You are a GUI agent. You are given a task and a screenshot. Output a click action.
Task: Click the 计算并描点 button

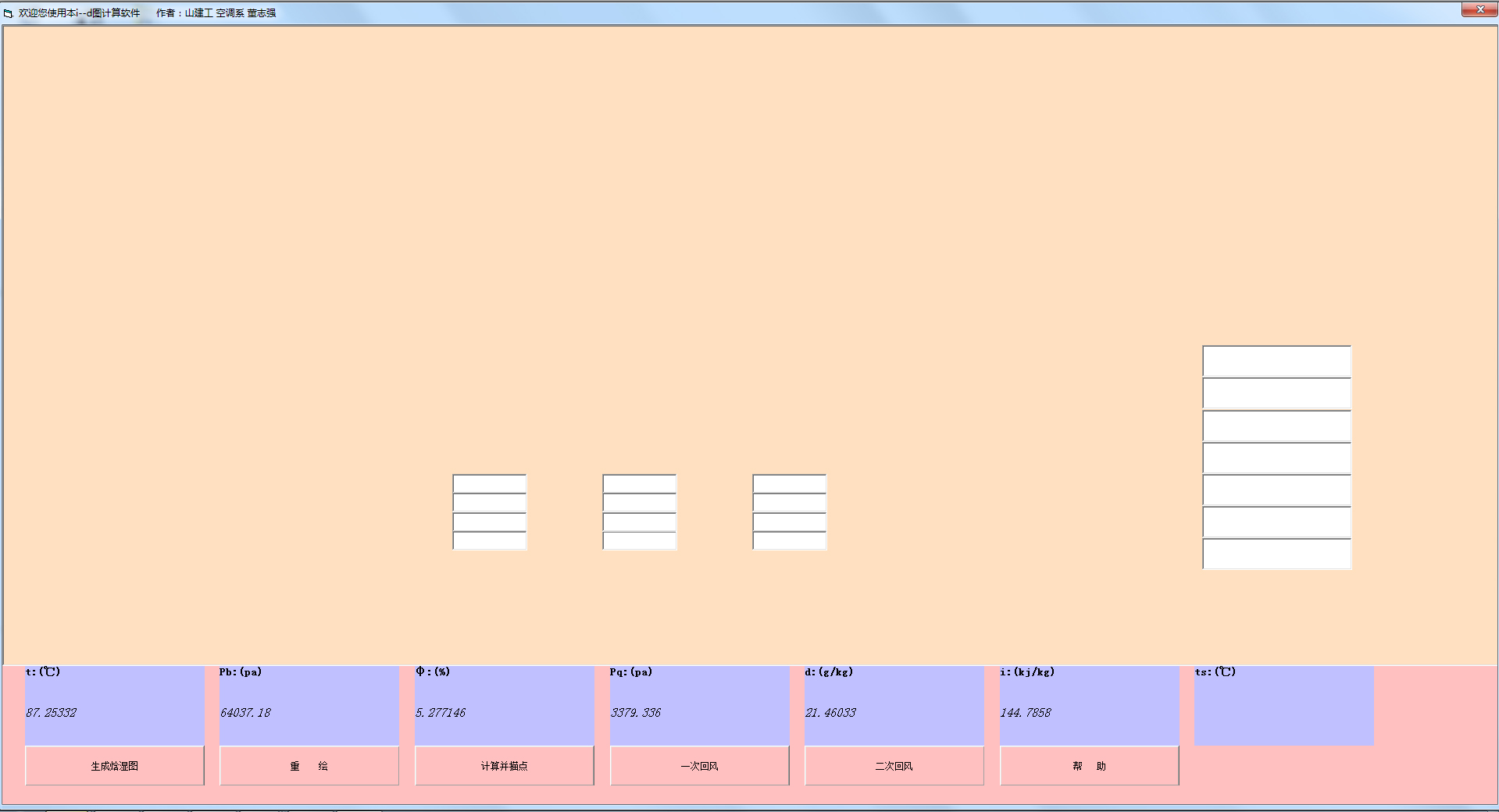tap(505, 766)
